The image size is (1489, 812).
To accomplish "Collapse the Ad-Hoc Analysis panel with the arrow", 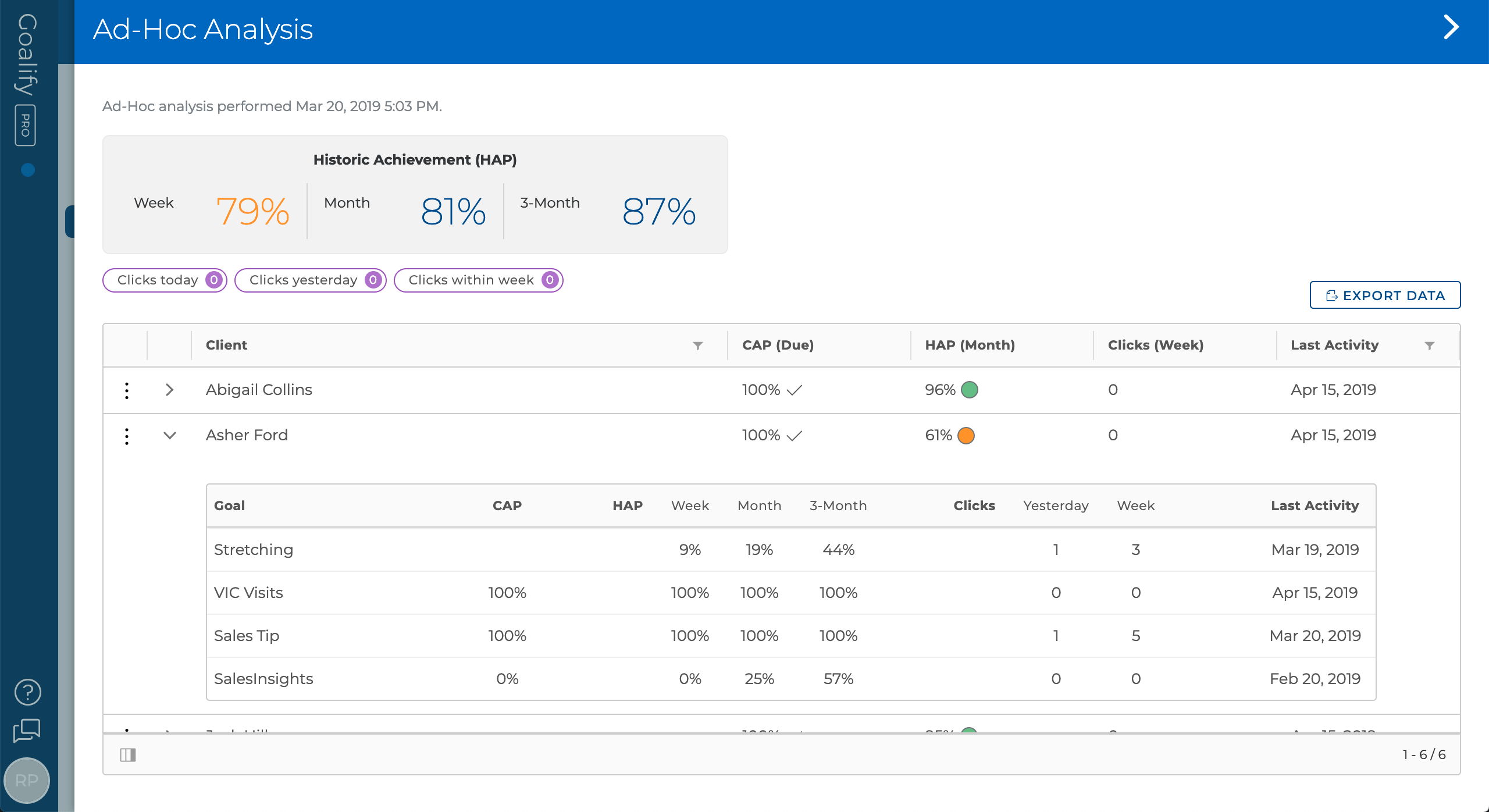I will [1451, 27].
